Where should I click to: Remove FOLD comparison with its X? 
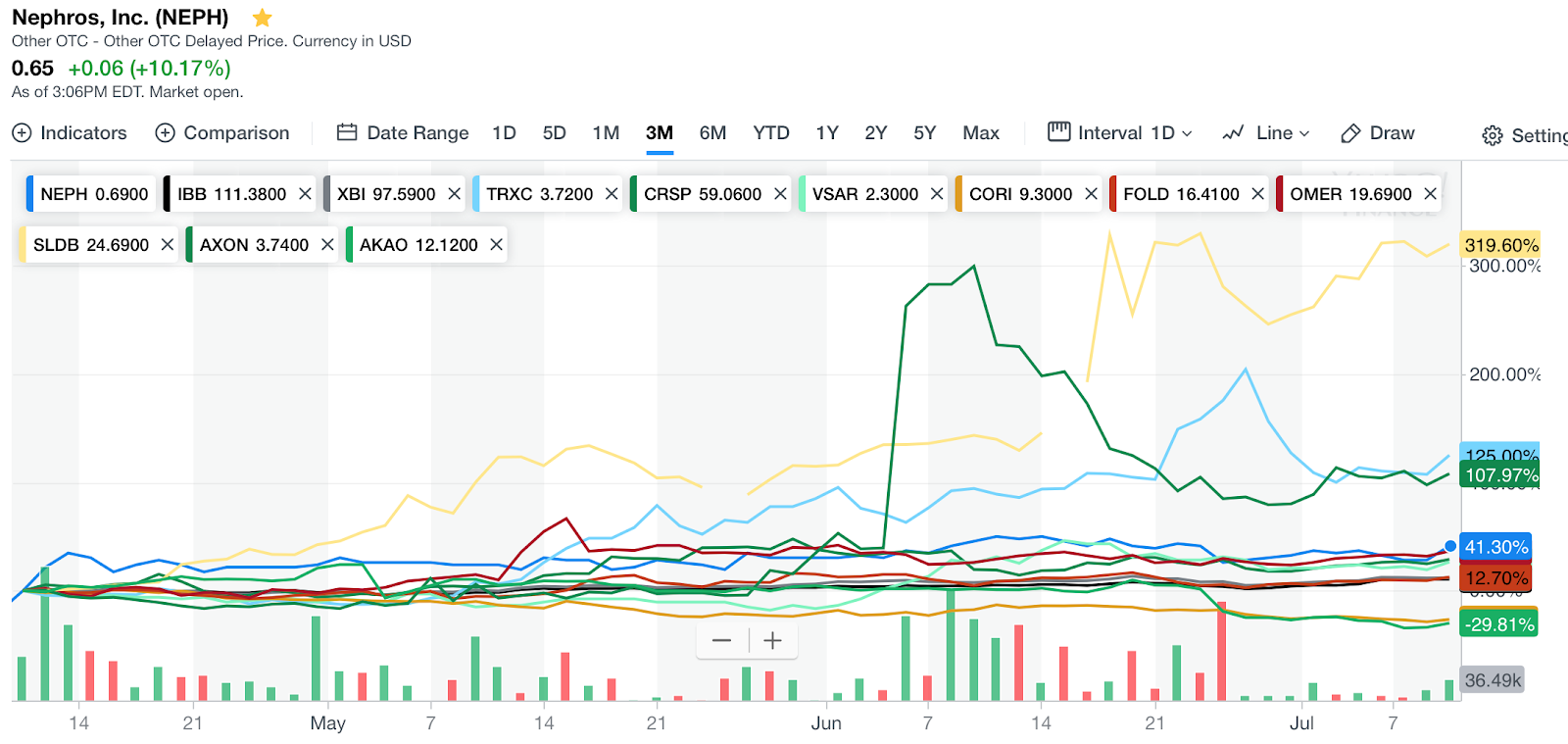point(1257,194)
